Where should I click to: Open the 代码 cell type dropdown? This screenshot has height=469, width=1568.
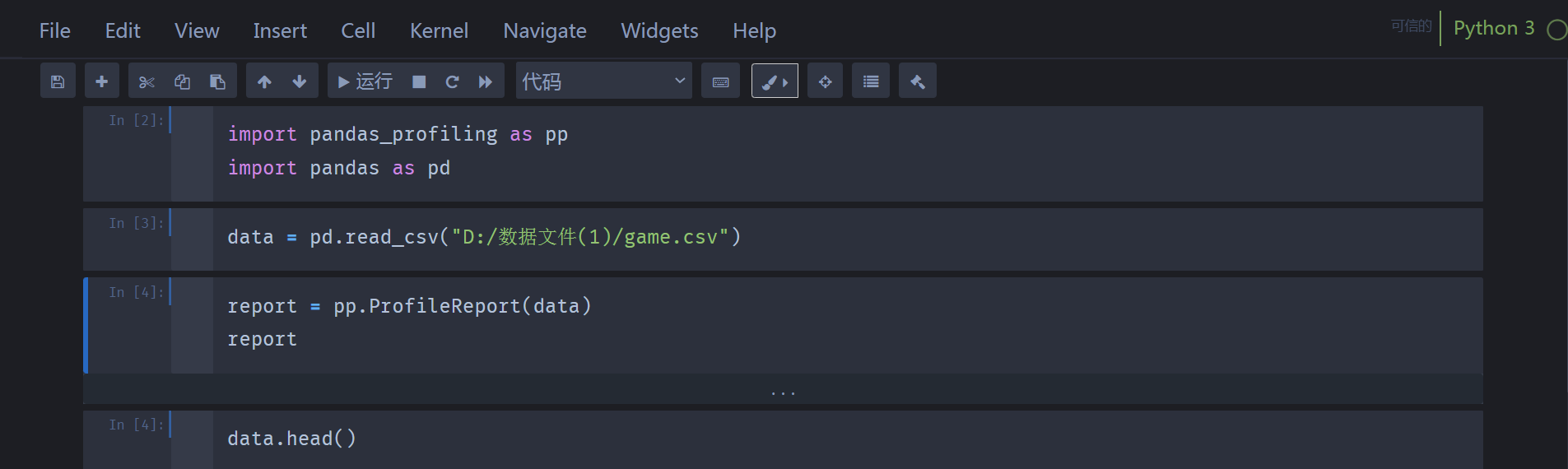pos(603,81)
